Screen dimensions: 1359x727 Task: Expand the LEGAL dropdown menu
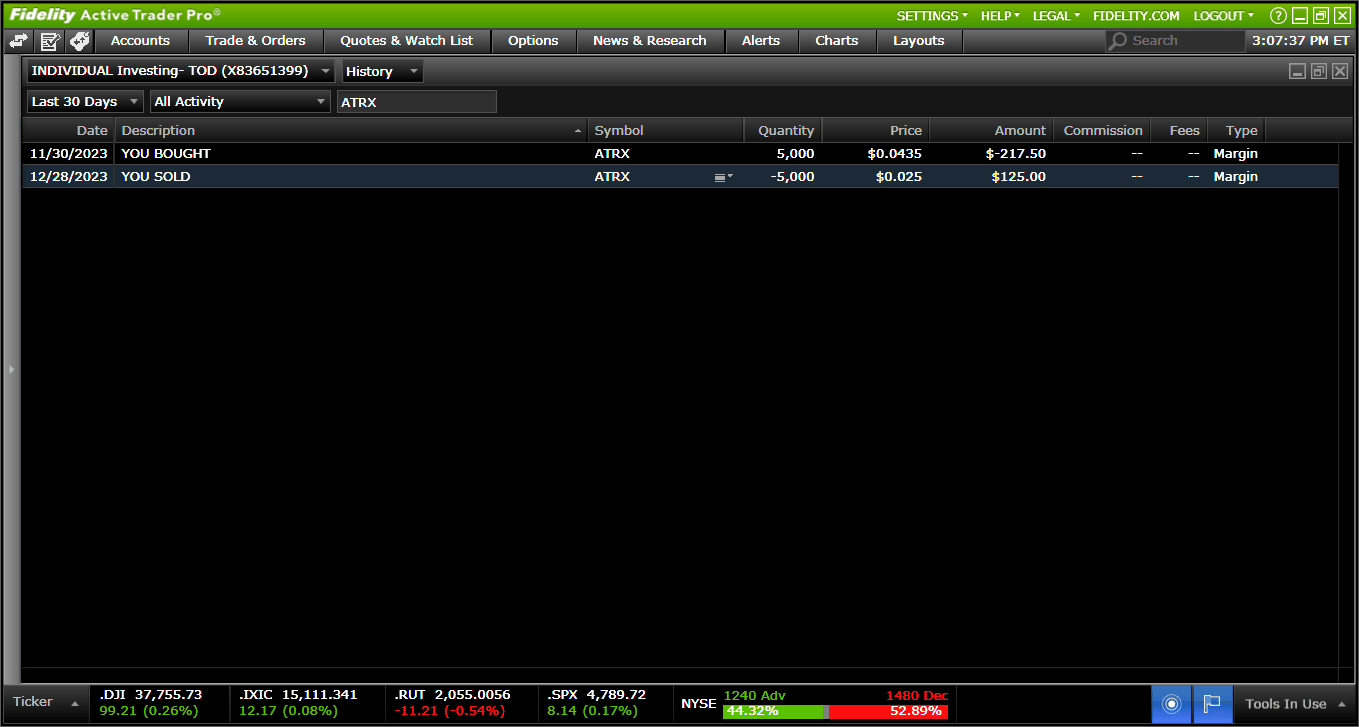point(1056,16)
